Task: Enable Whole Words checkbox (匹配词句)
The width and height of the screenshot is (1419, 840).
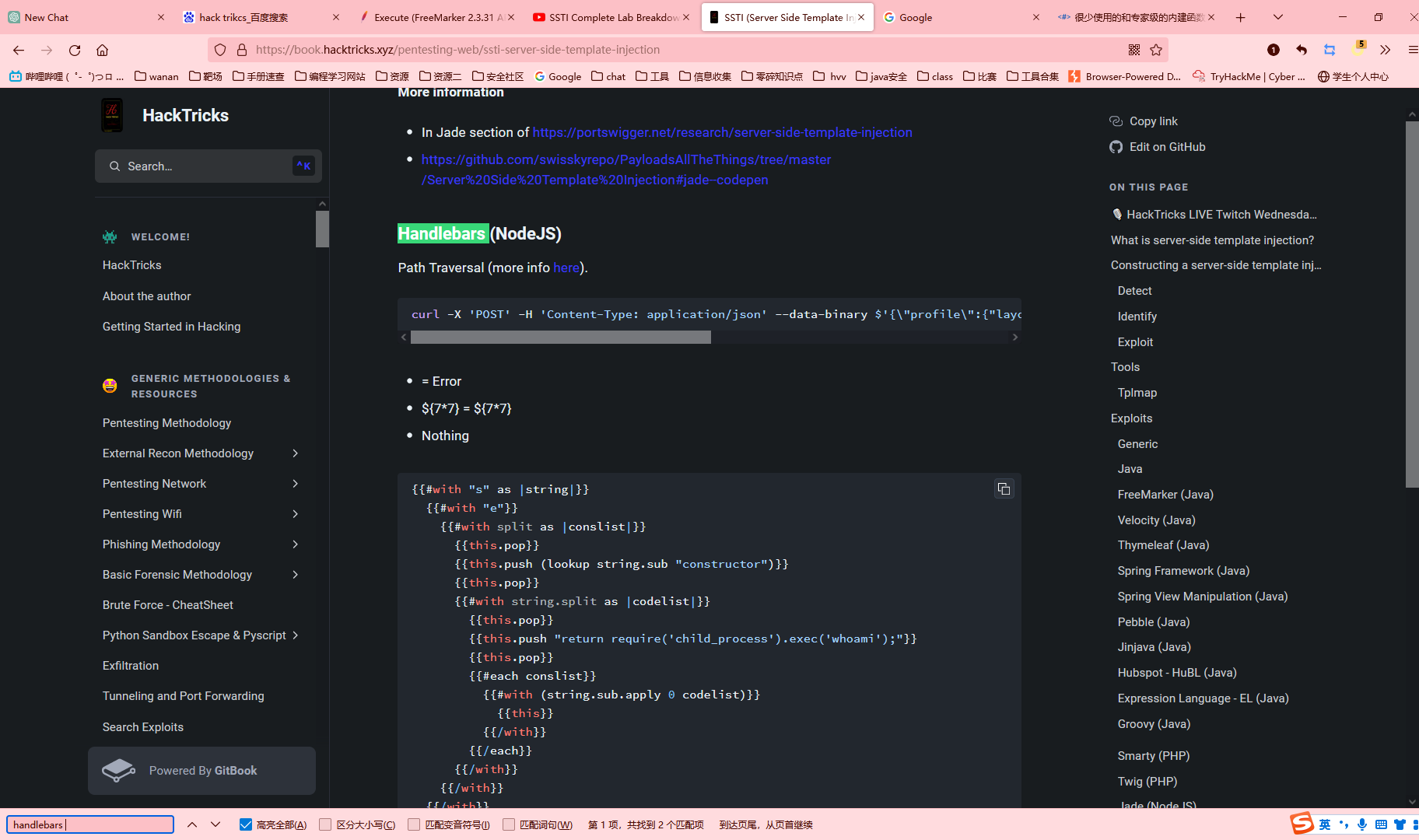Action: point(509,824)
